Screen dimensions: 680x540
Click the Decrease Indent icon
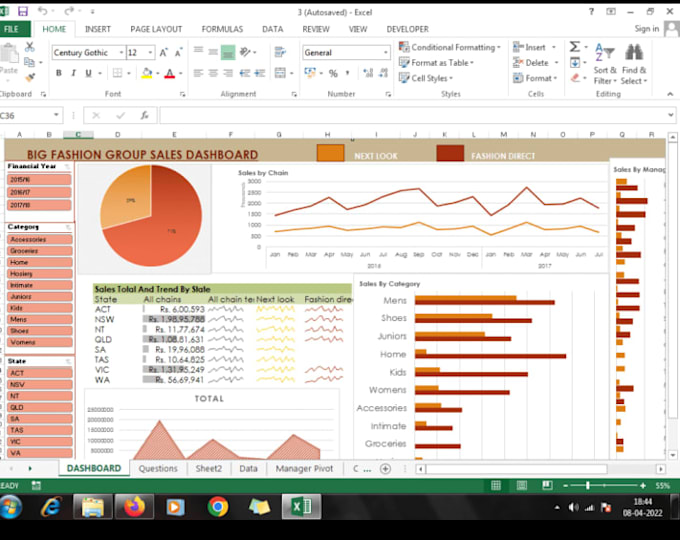tap(245, 73)
